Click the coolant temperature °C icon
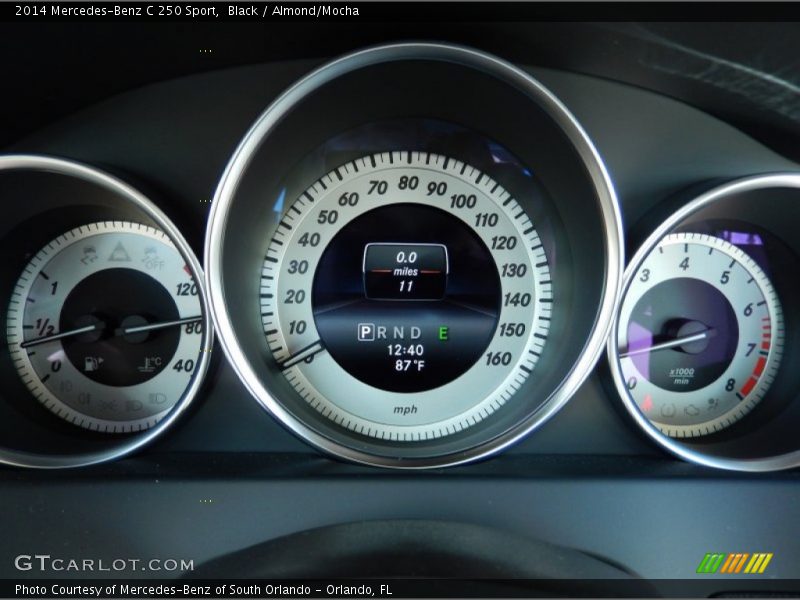Viewport: 800px width, 600px height. [x=150, y=364]
